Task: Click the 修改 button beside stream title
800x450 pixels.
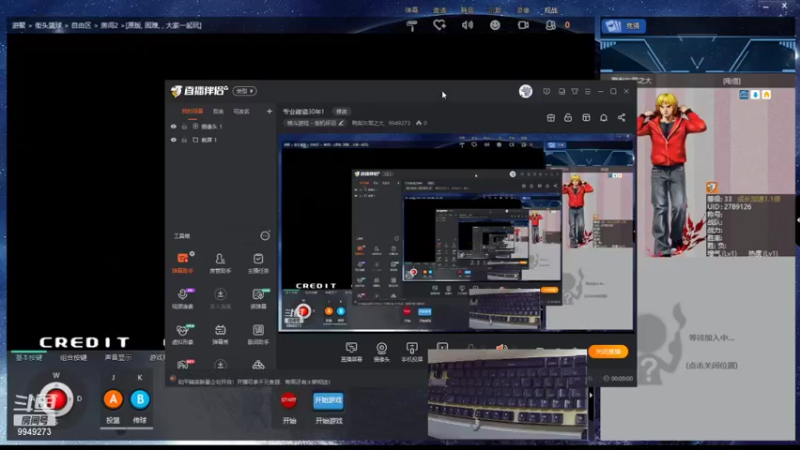Action: tap(341, 111)
